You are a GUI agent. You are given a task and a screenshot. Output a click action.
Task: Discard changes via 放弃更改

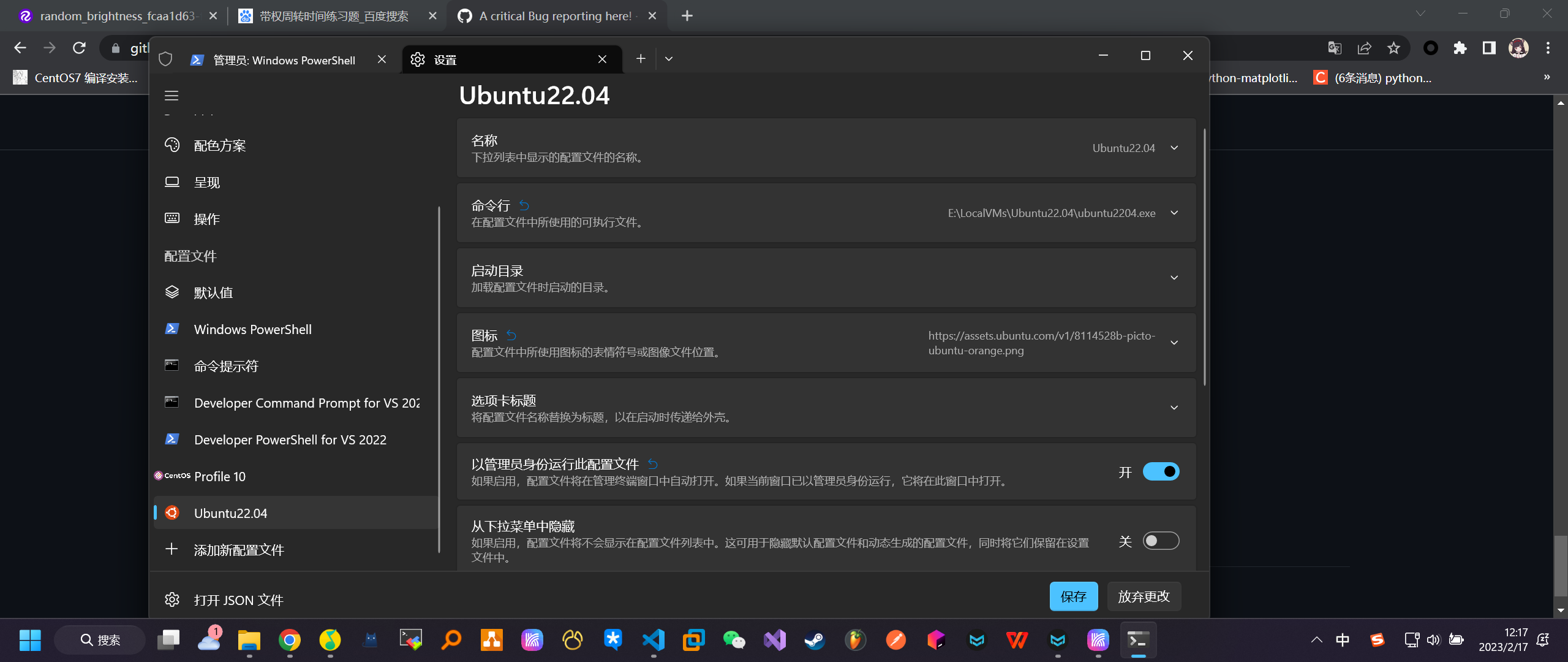point(1143,596)
